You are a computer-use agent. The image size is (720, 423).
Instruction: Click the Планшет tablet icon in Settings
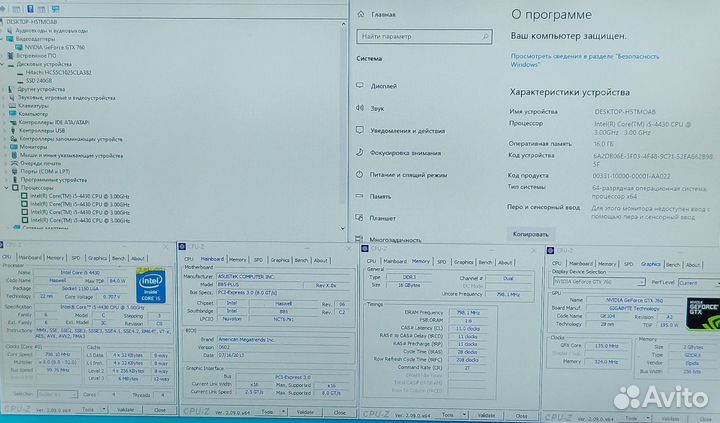coord(360,218)
